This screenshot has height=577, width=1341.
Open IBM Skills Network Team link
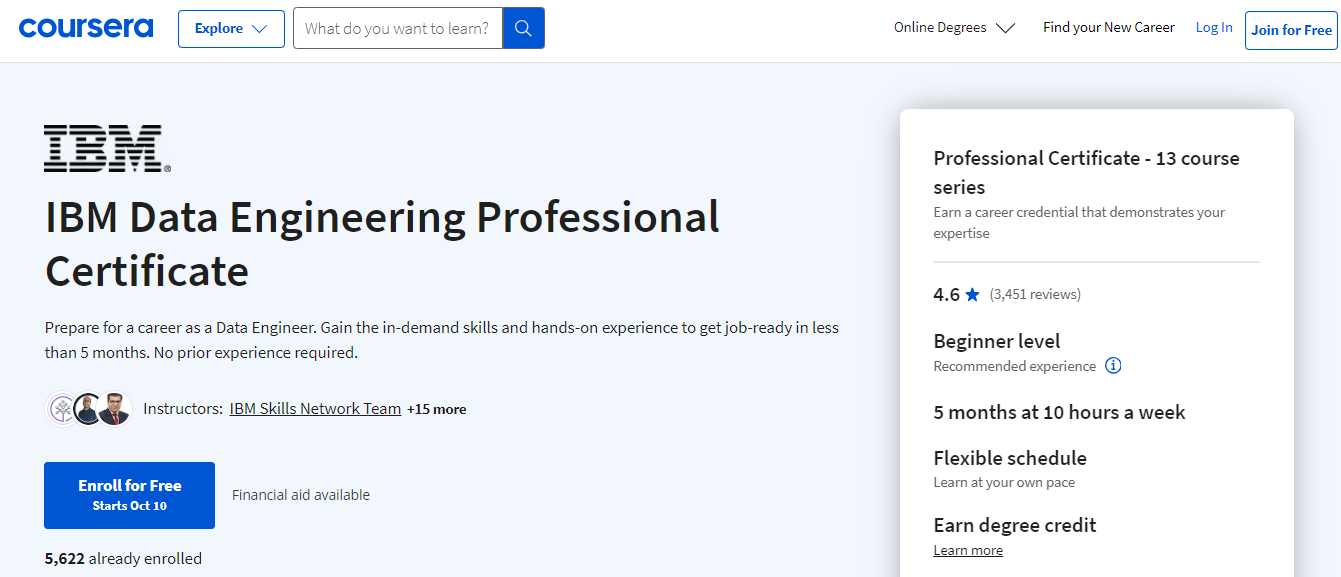tap(315, 409)
